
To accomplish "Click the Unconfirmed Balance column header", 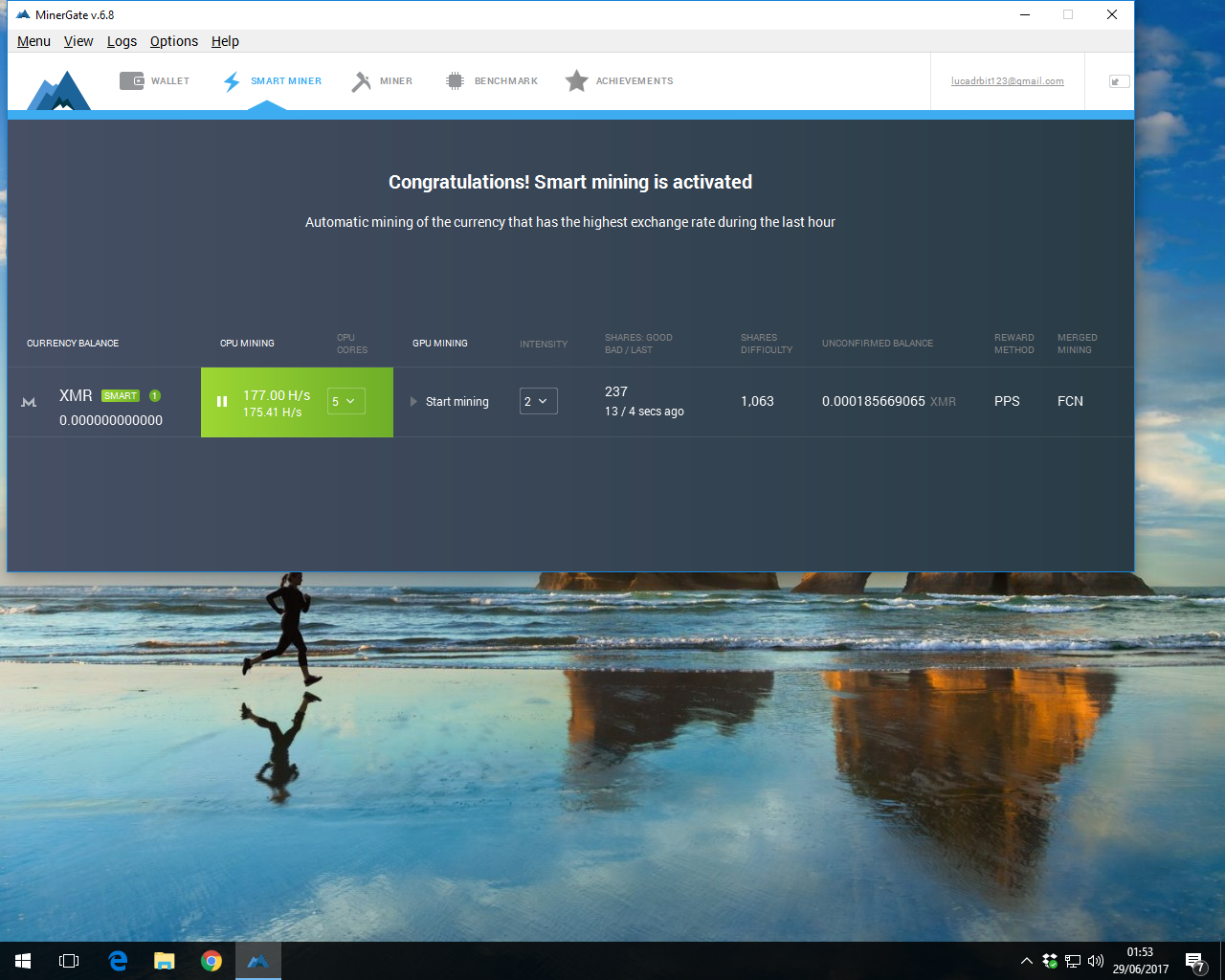I will click(878, 344).
